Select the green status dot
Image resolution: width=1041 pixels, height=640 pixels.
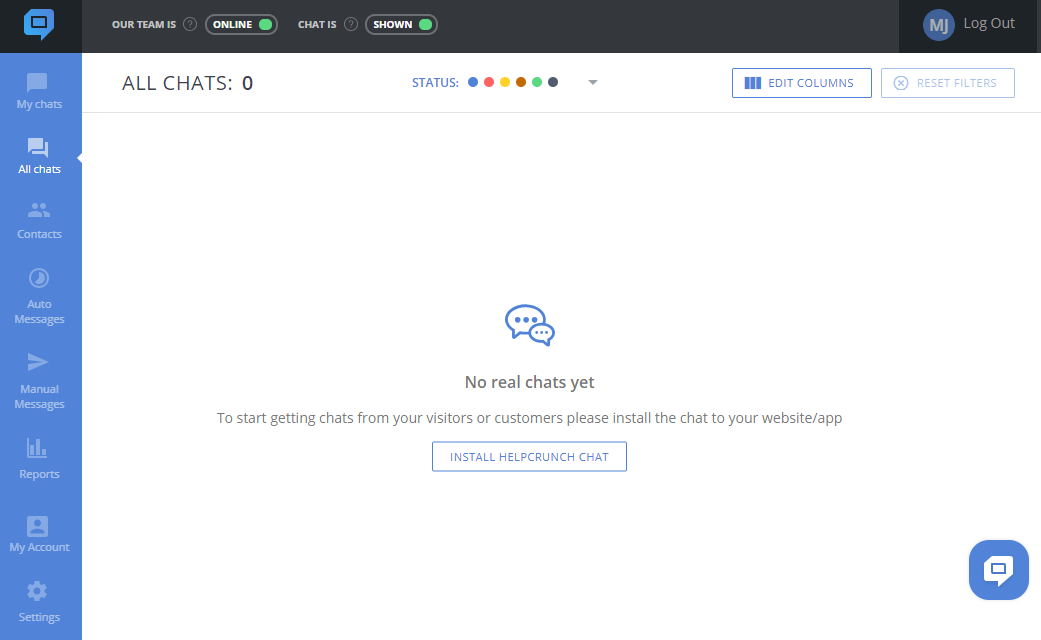[x=537, y=82]
